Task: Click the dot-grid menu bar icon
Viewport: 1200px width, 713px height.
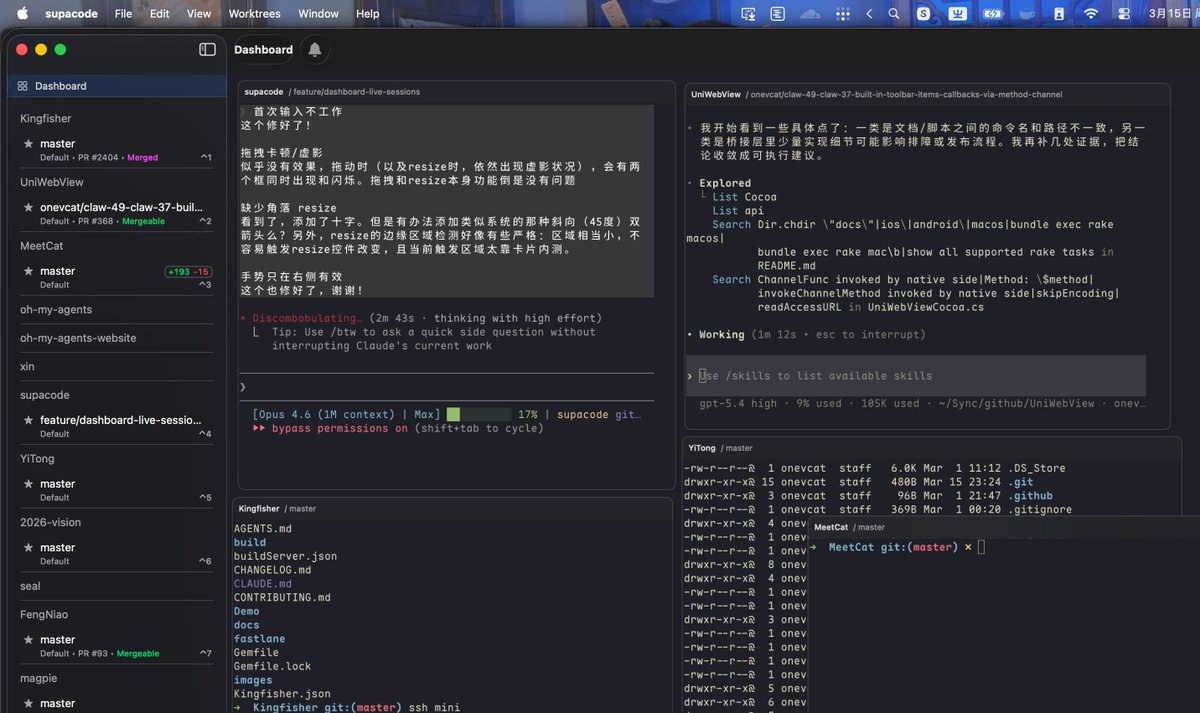Action: (x=842, y=13)
